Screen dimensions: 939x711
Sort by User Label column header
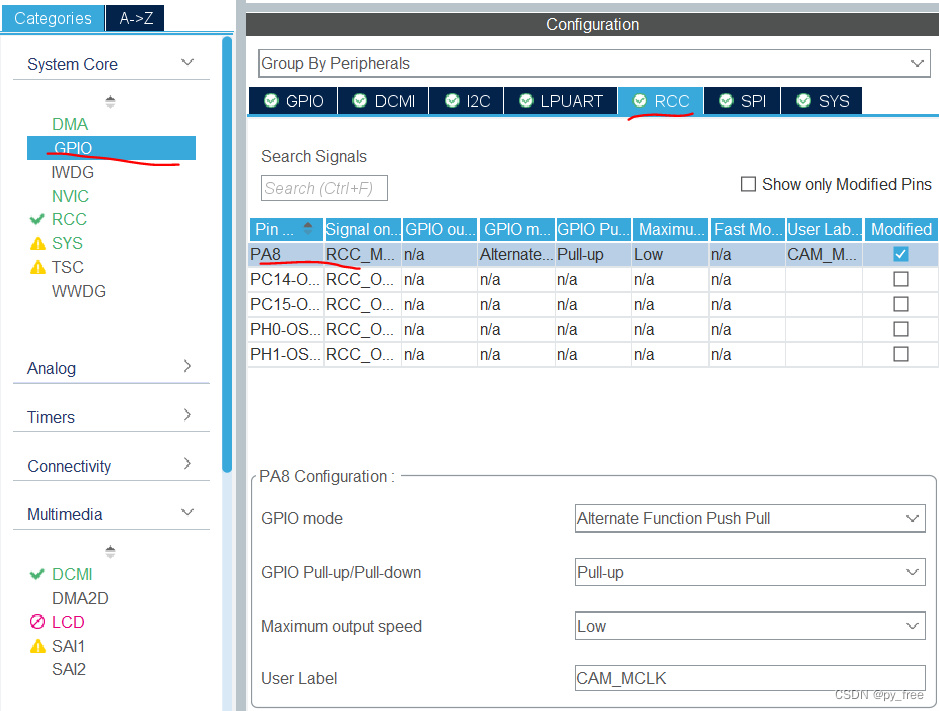coord(824,229)
